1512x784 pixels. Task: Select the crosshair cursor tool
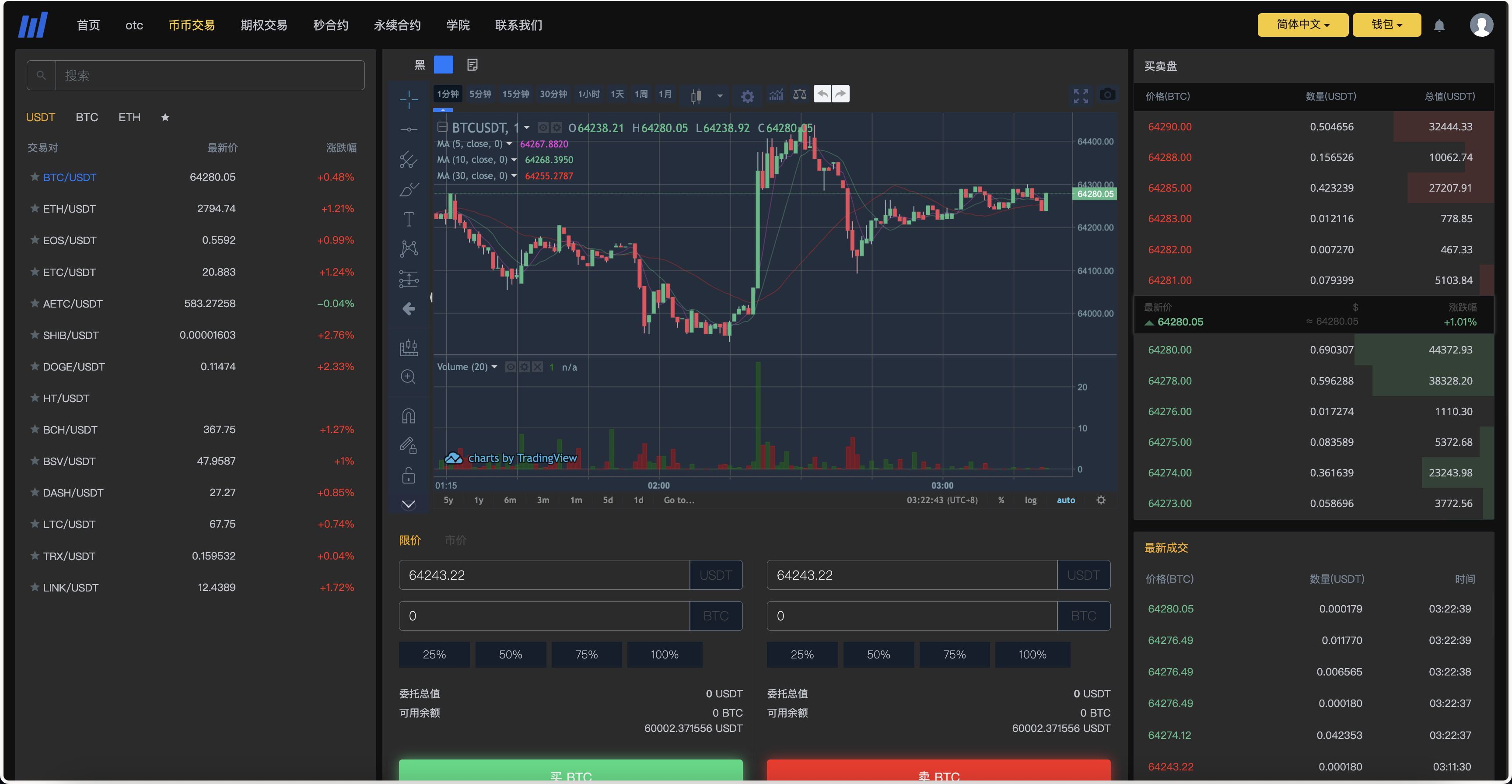(x=409, y=100)
